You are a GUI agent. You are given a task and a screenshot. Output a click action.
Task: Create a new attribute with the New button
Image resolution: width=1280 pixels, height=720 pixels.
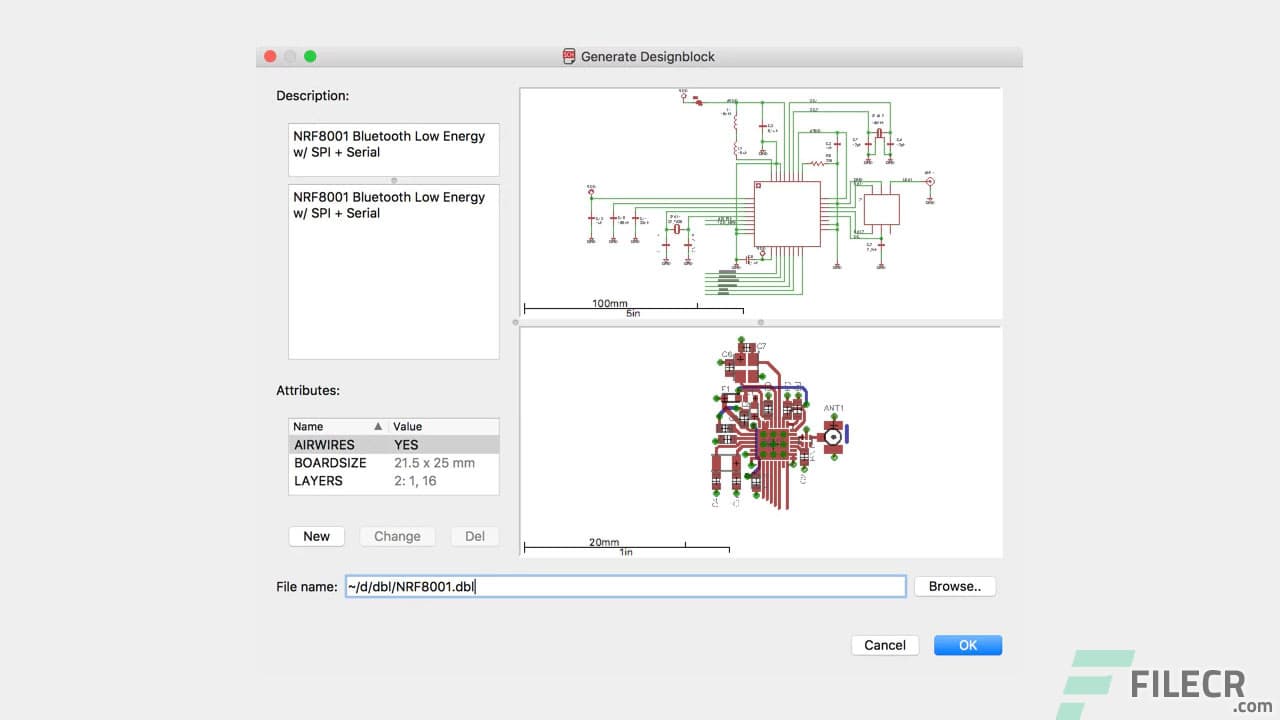316,536
